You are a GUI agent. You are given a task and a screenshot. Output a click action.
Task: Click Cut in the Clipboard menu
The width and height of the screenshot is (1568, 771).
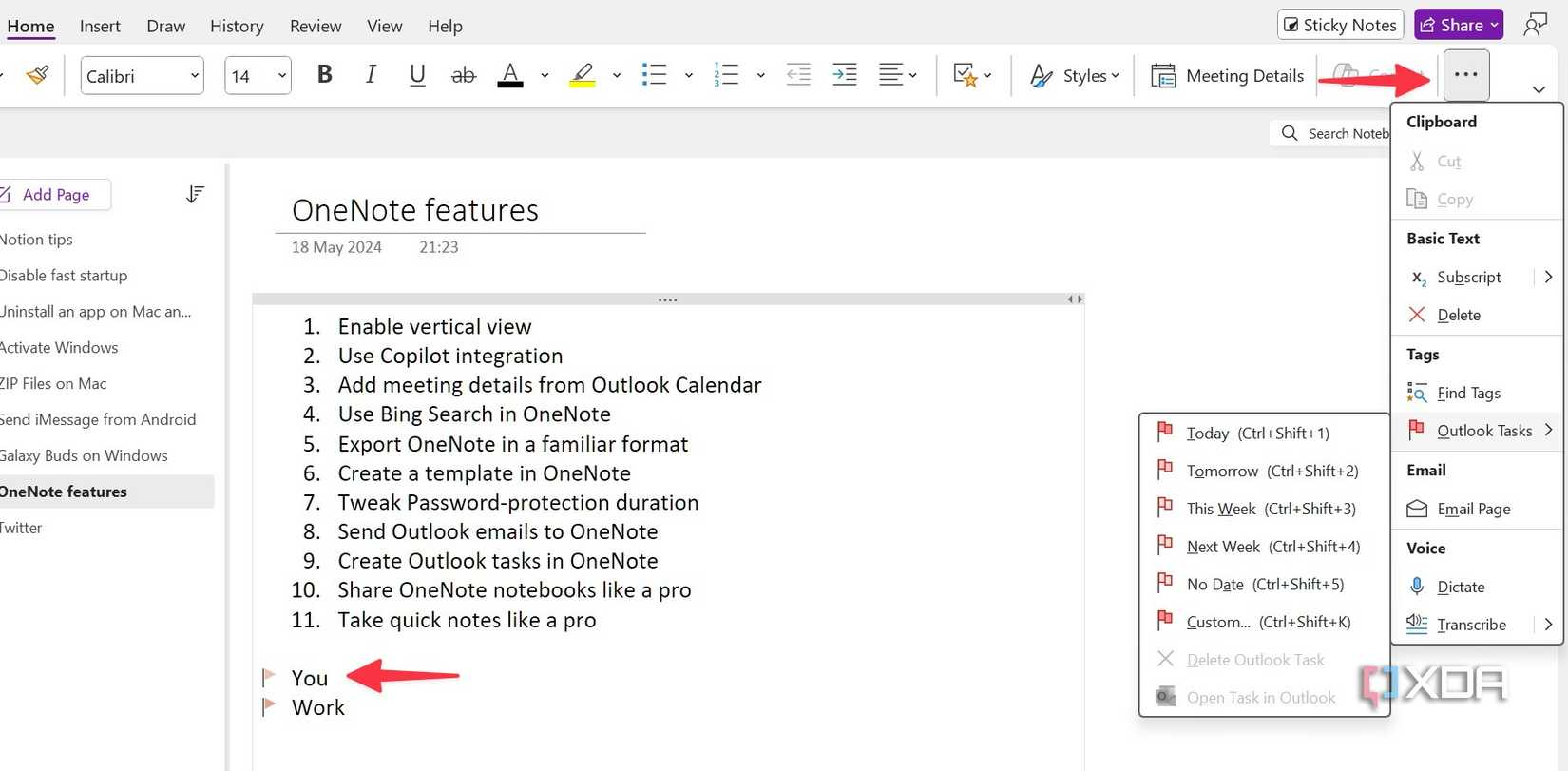pyautogui.click(x=1477, y=162)
